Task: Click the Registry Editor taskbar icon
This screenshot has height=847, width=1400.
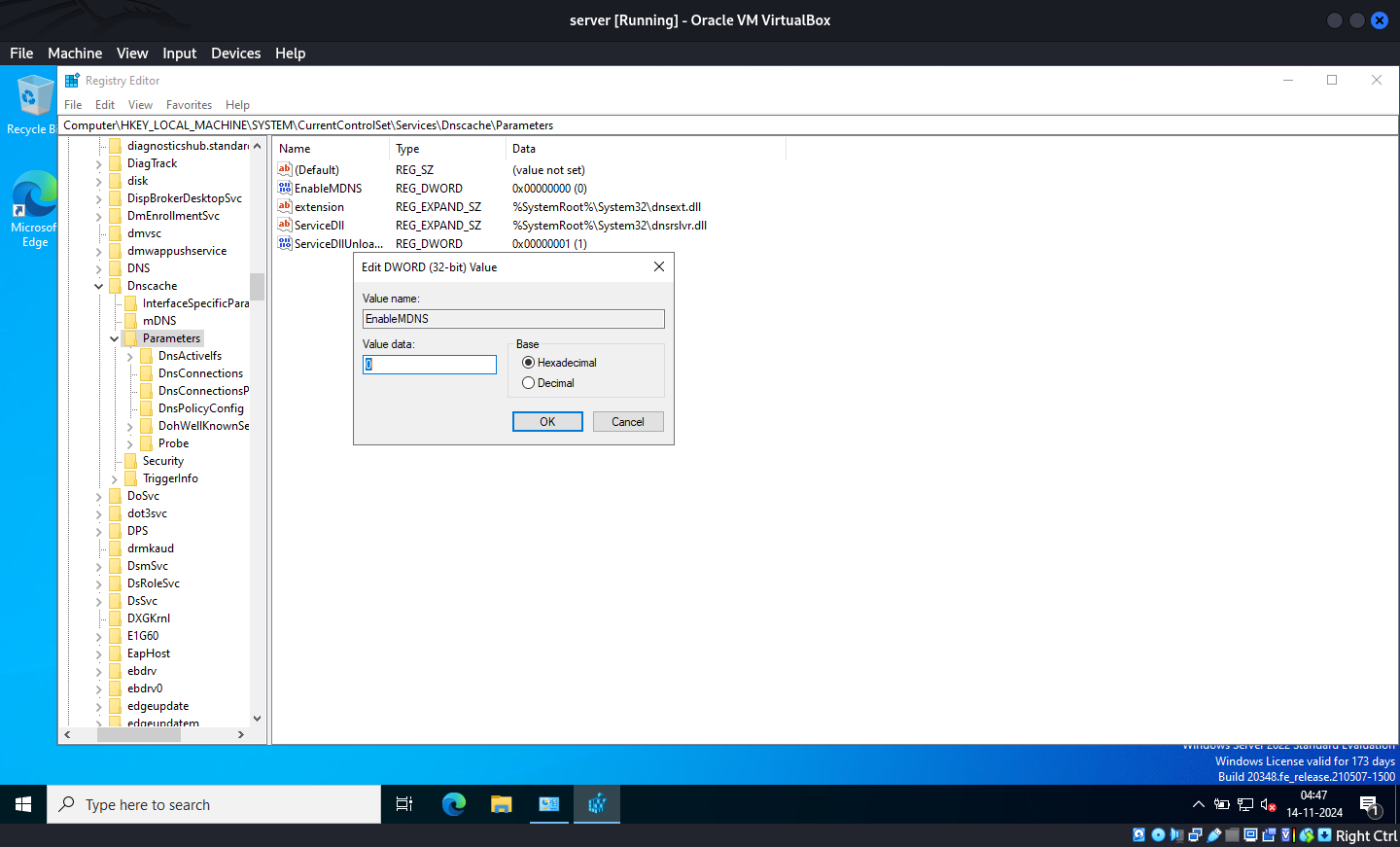Action: tap(596, 804)
